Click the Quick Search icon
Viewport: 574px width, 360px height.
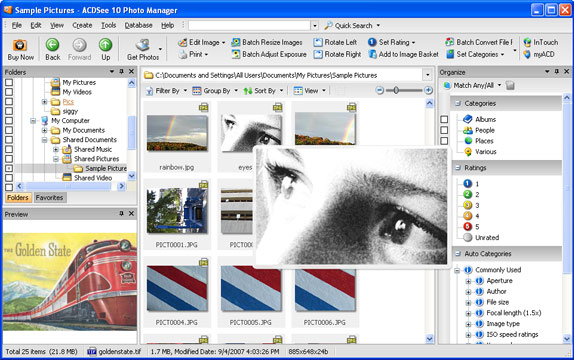click(328, 25)
